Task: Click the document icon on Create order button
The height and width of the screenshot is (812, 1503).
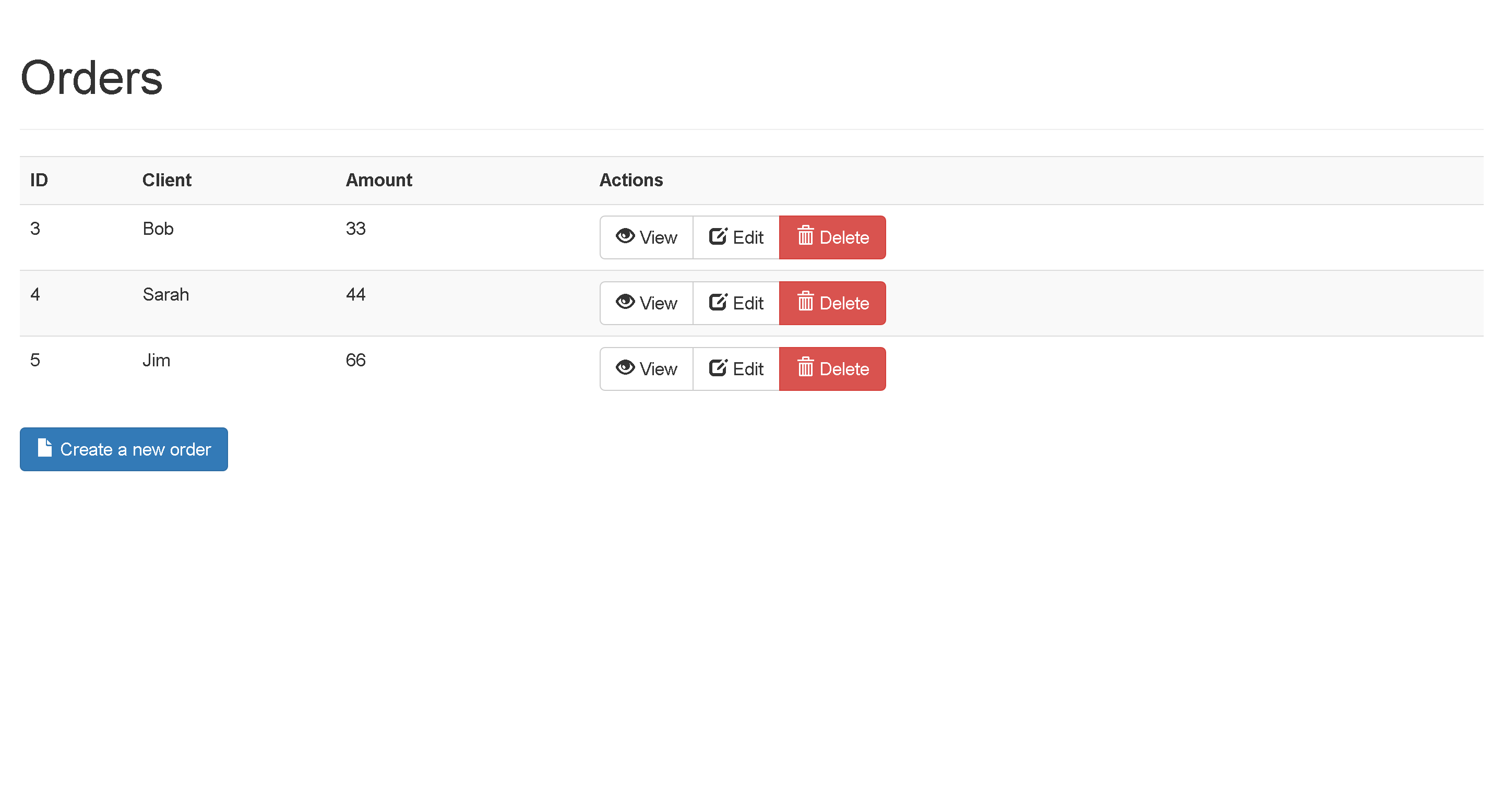Action: [45, 448]
